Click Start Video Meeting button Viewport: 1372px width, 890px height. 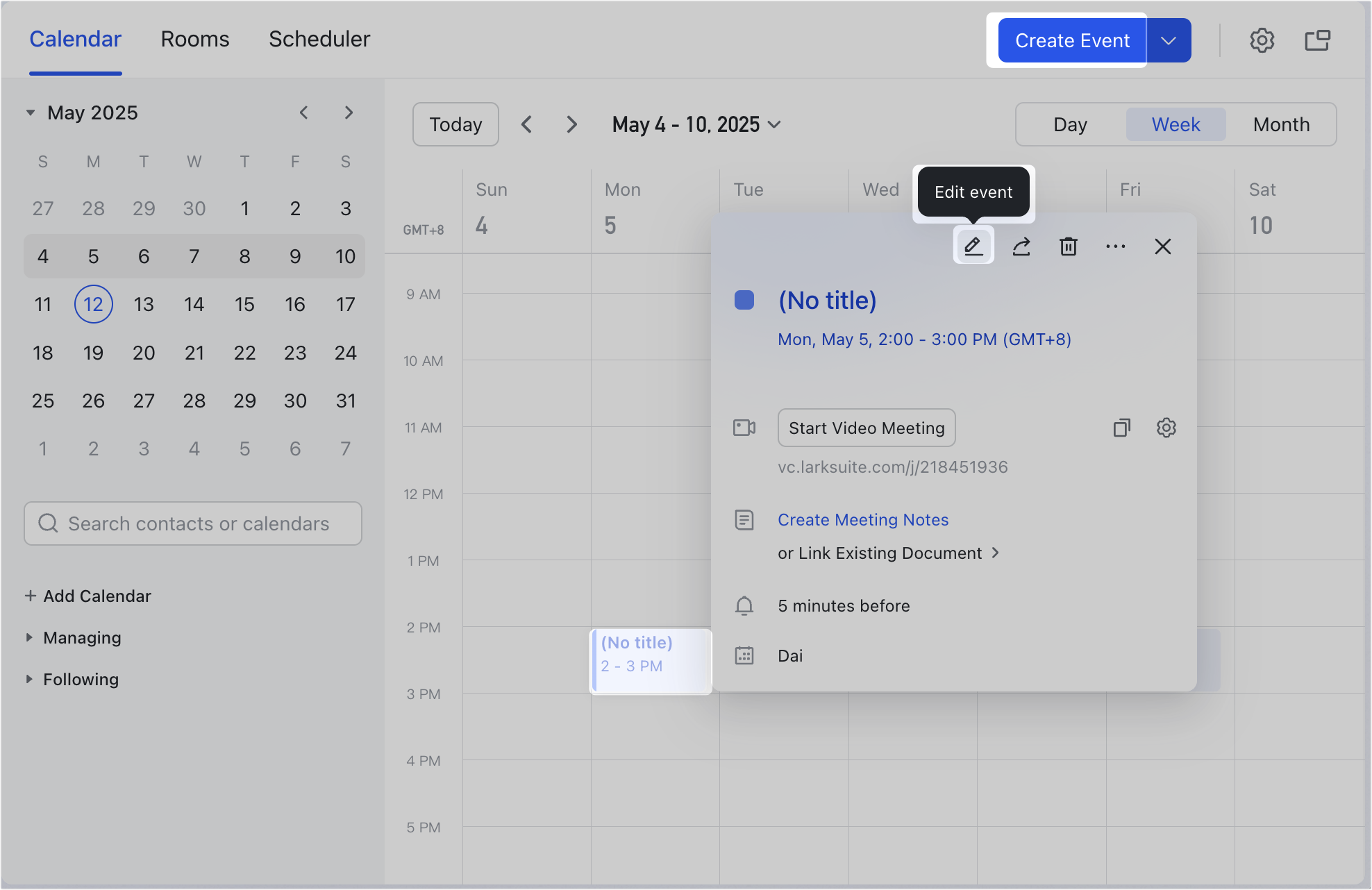click(867, 428)
